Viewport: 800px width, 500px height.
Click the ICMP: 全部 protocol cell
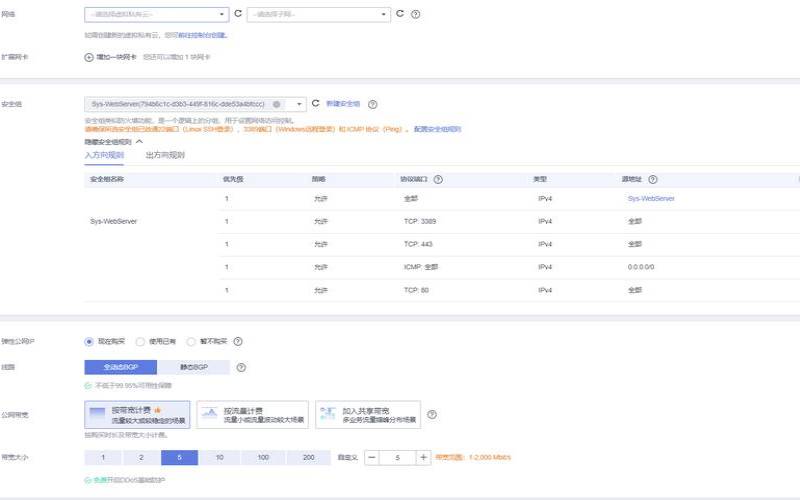[x=421, y=267]
